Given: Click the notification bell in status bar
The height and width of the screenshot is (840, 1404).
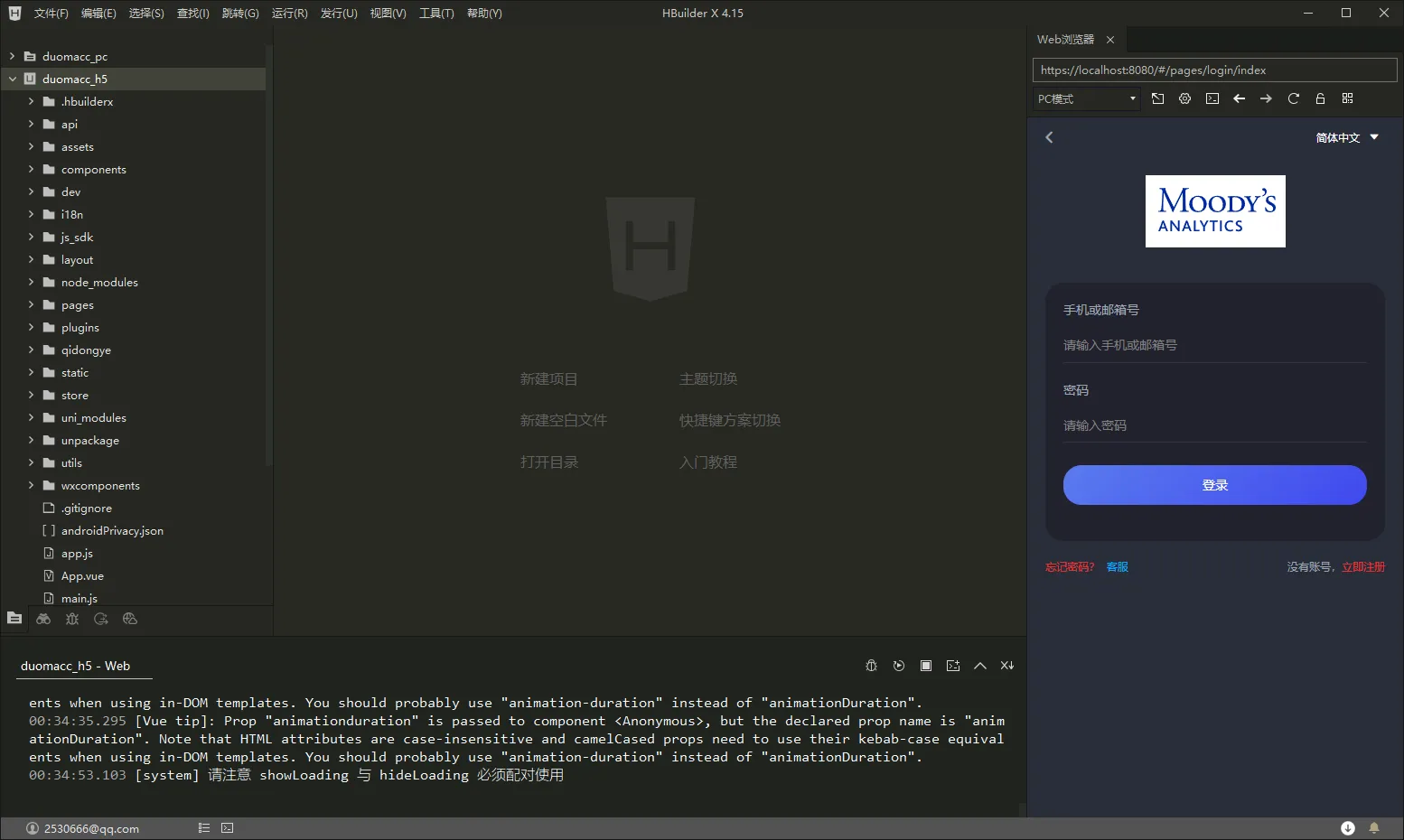Looking at the screenshot, I should point(1374,828).
